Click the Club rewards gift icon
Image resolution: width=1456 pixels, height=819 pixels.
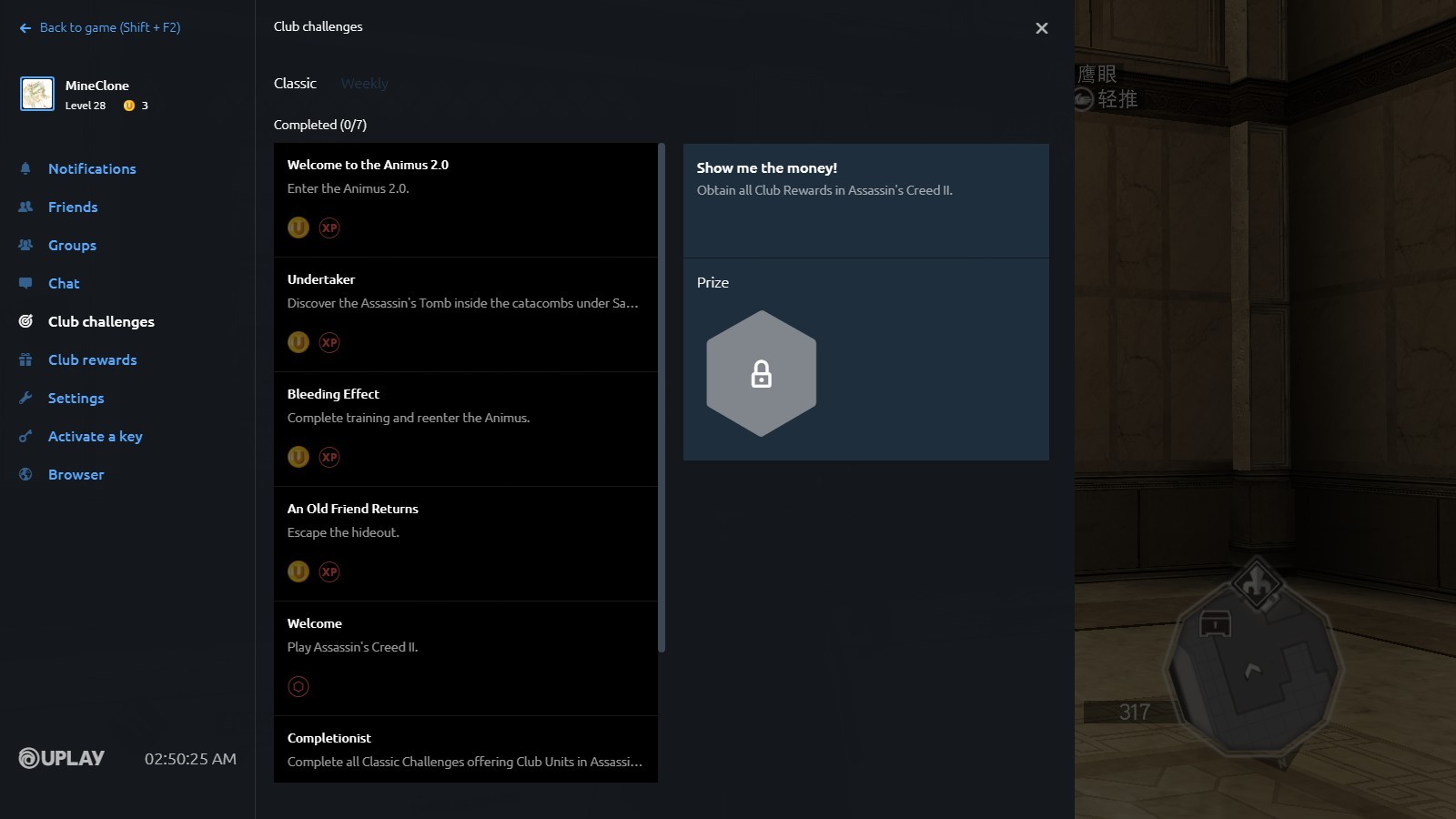tap(25, 359)
